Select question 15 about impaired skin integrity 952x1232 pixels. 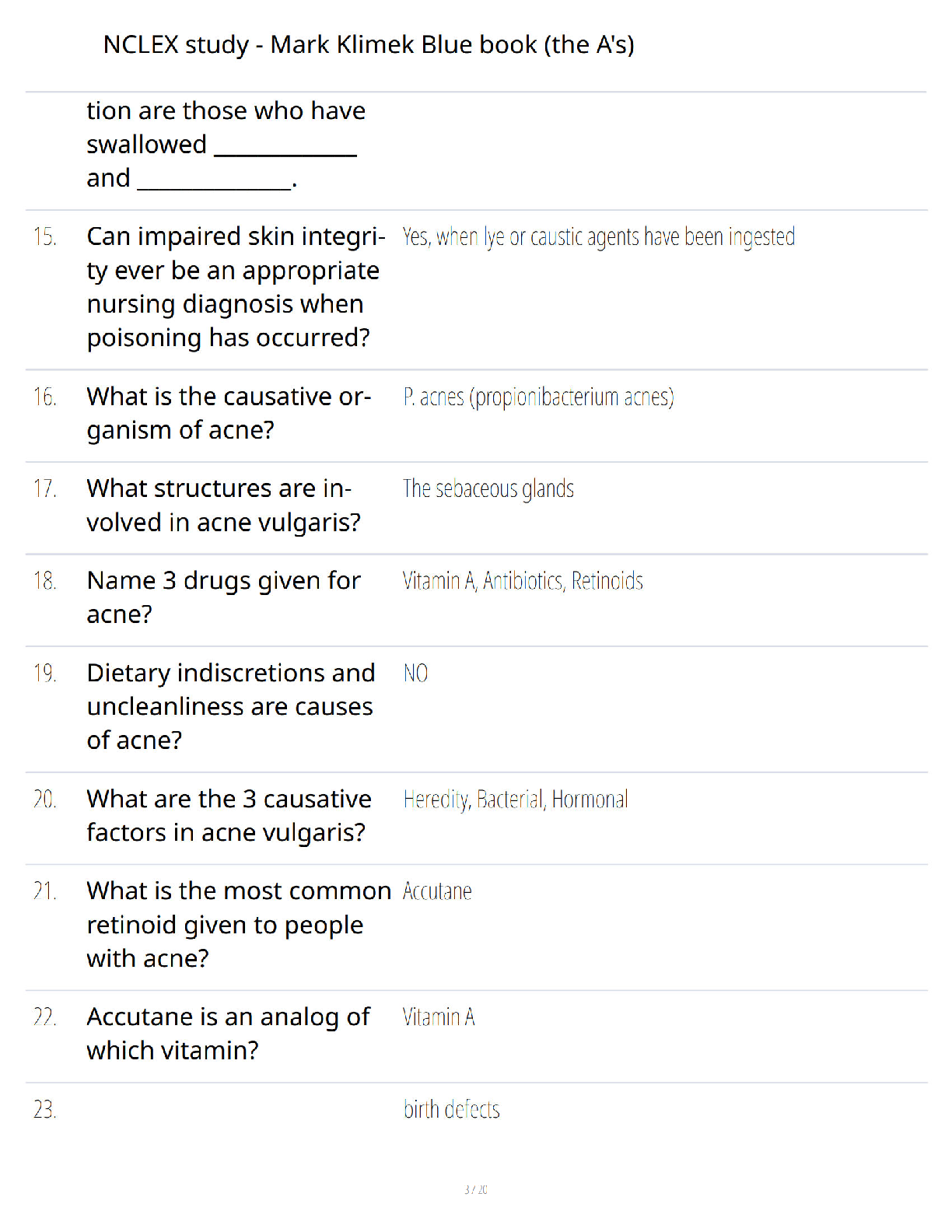(236, 287)
